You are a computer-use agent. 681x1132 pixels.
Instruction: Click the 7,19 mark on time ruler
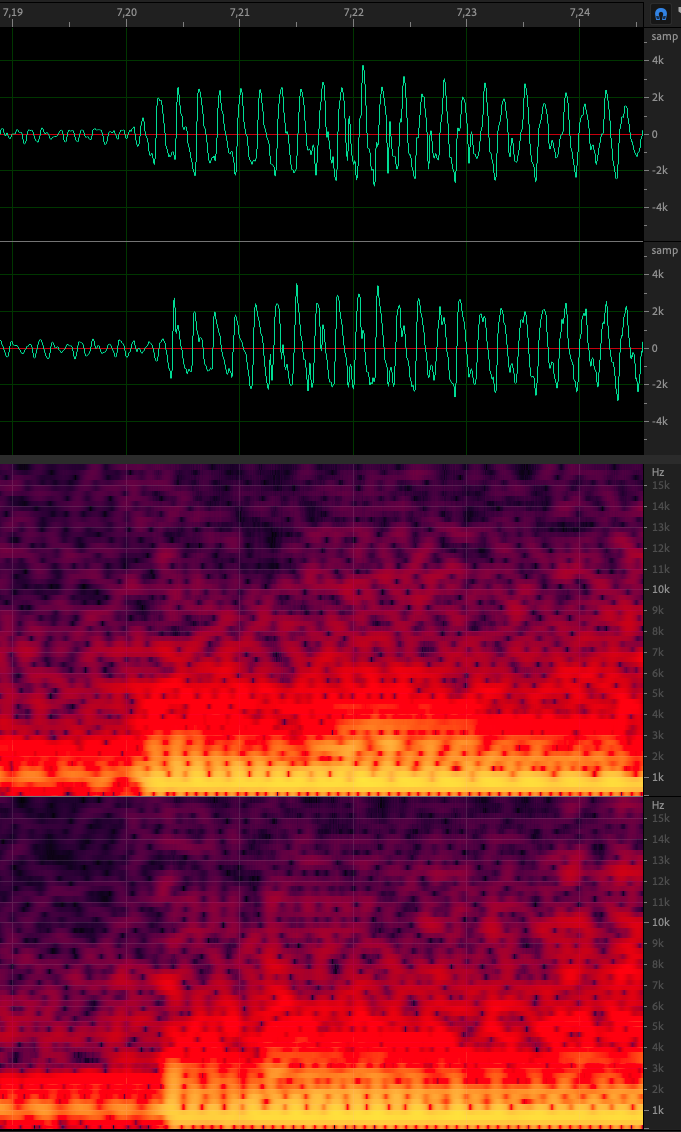(13, 12)
